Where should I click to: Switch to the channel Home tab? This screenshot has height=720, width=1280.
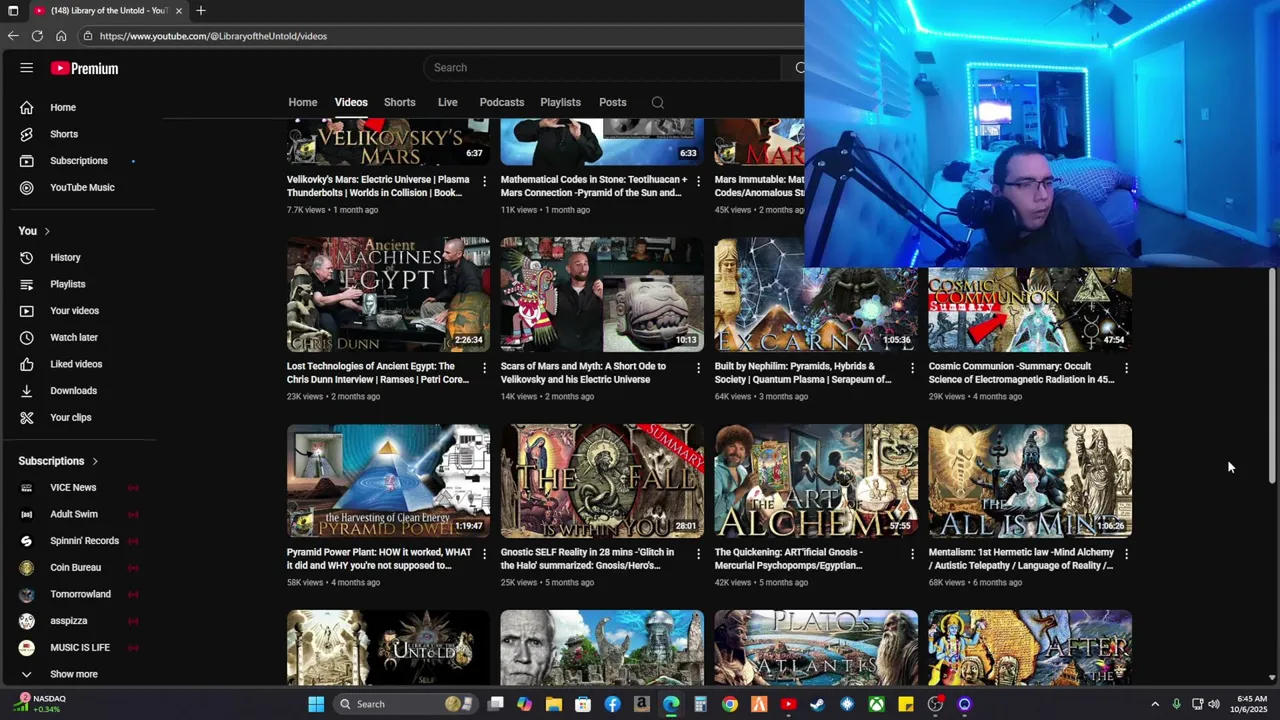pyautogui.click(x=303, y=102)
